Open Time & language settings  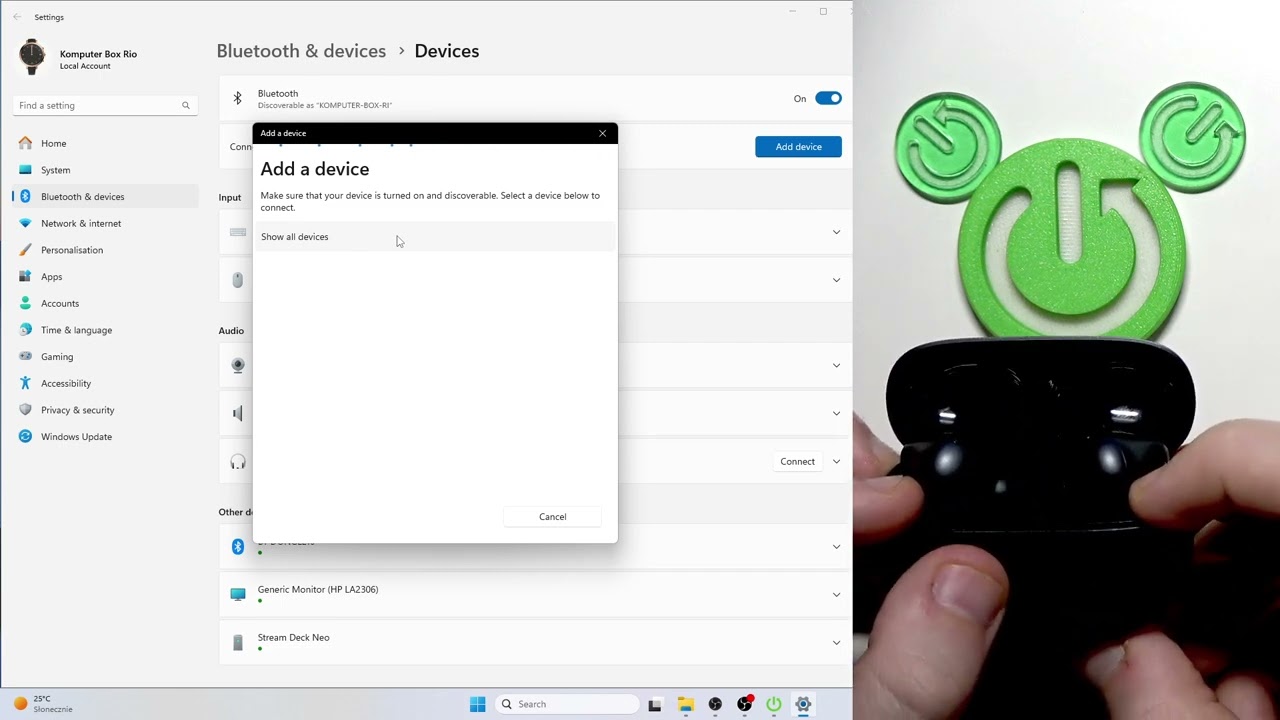[105, 330]
